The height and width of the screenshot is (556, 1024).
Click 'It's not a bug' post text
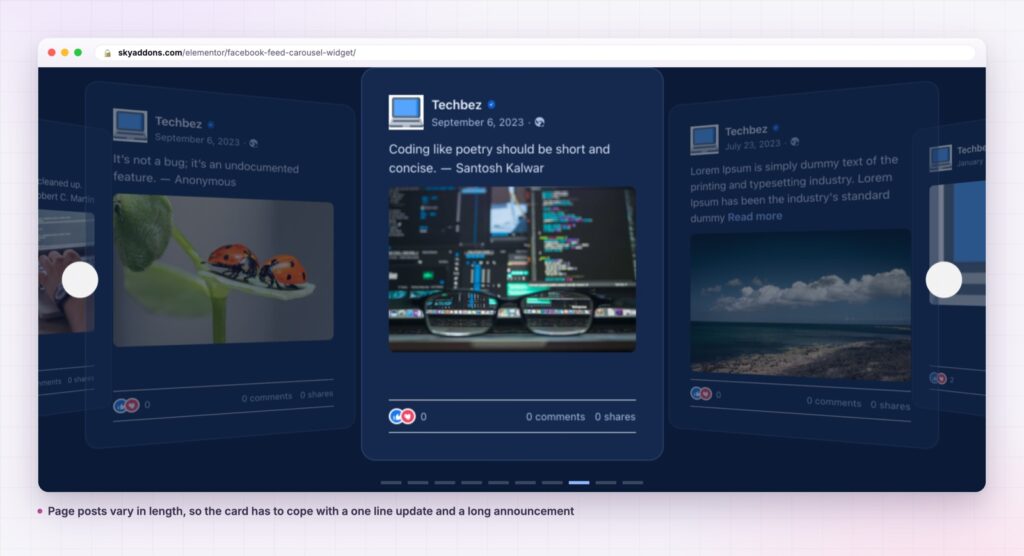205,170
